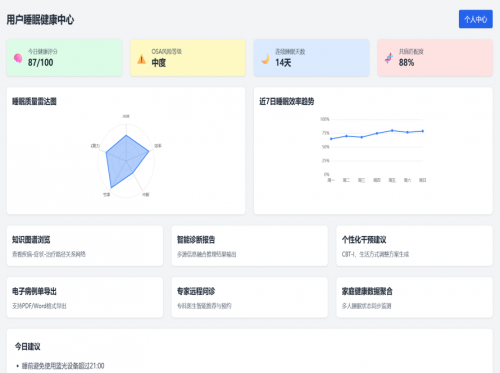Viewport: 500px width, 373px height.
Task: Click the crescent moon icon beside 14天
Action: 265,59
